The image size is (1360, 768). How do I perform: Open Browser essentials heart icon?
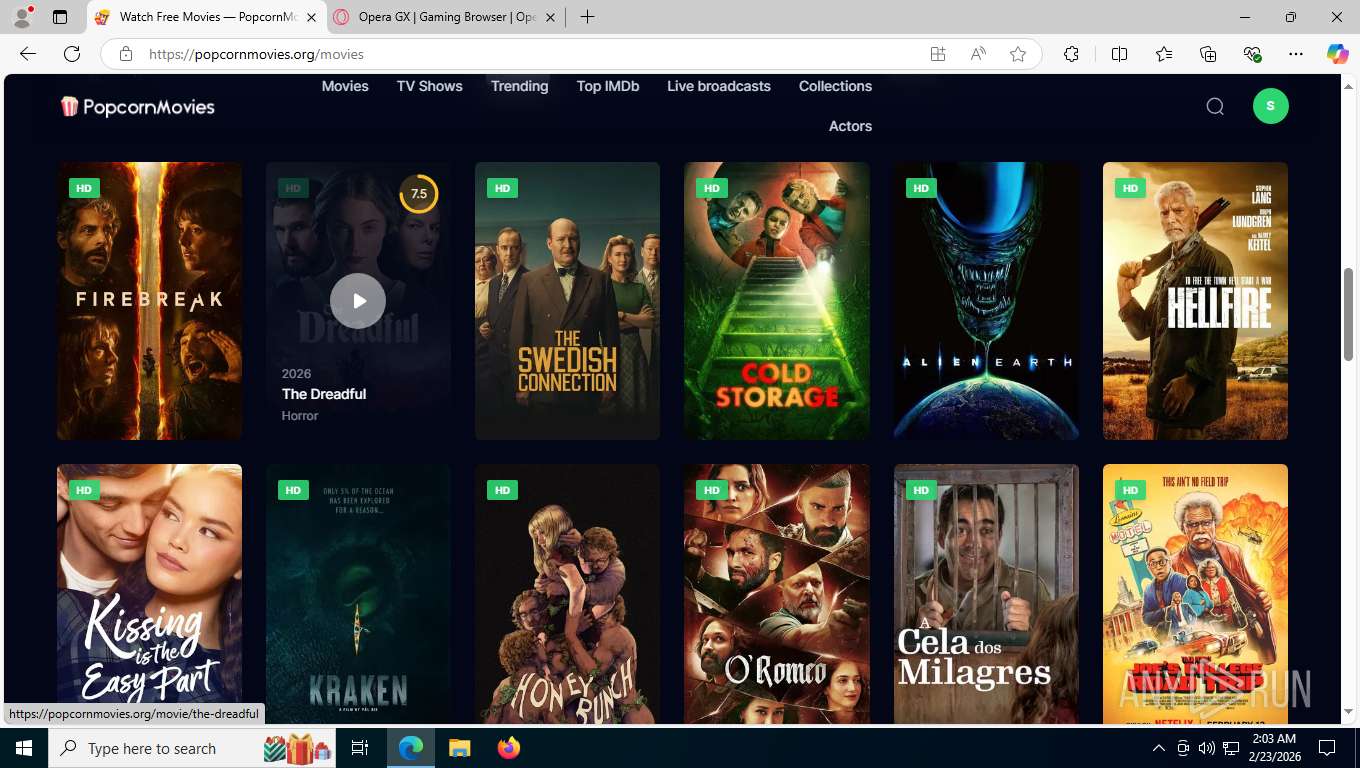tap(1252, 54)
